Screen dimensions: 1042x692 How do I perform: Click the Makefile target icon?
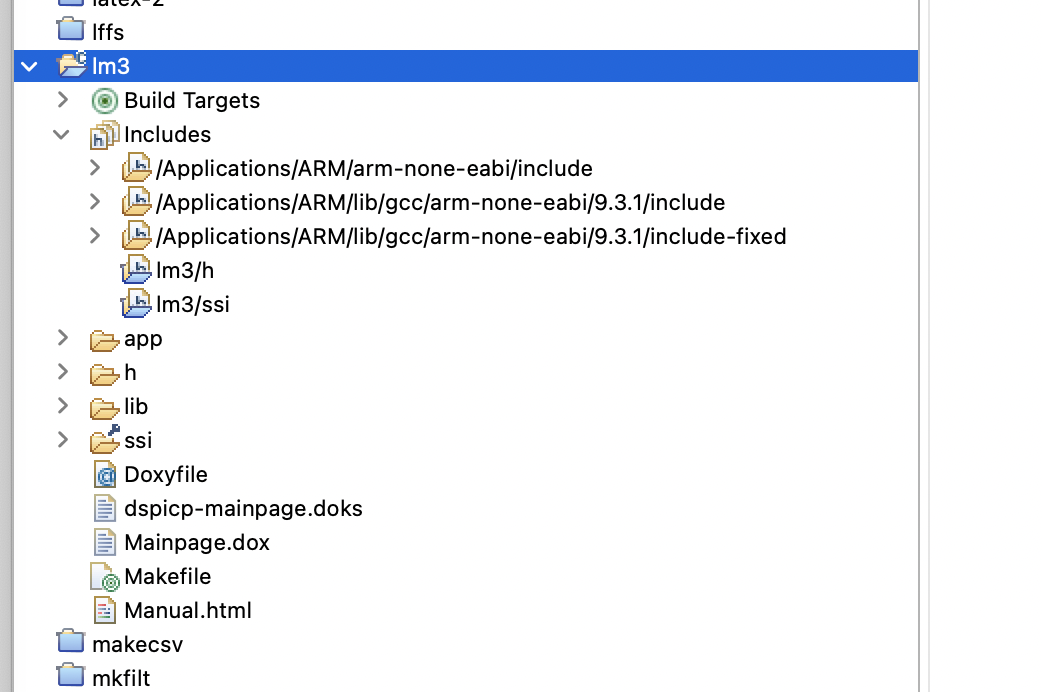[104, 577]
